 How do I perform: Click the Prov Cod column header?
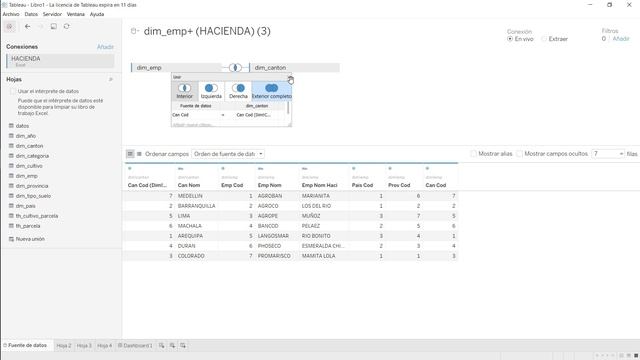(399, 185)
